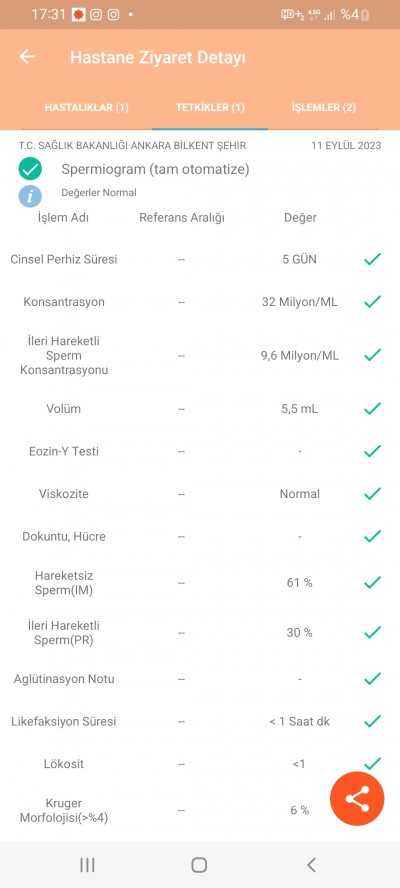Tap the checkmark beside Likefaksiyon Süresi row

click(x=372, y=721)
